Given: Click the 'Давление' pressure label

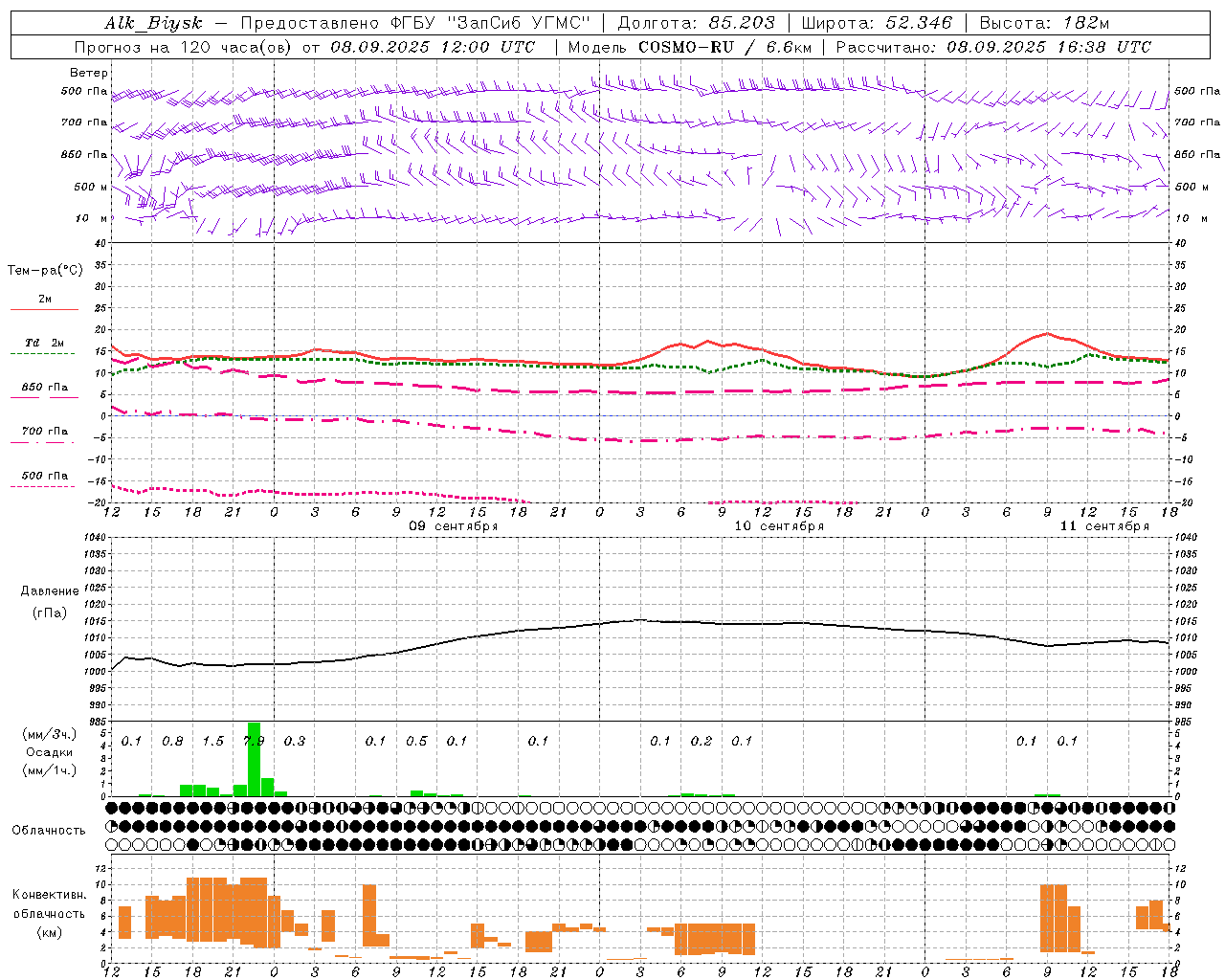Looking at the screenshot, I should click(x=50, y=591).
